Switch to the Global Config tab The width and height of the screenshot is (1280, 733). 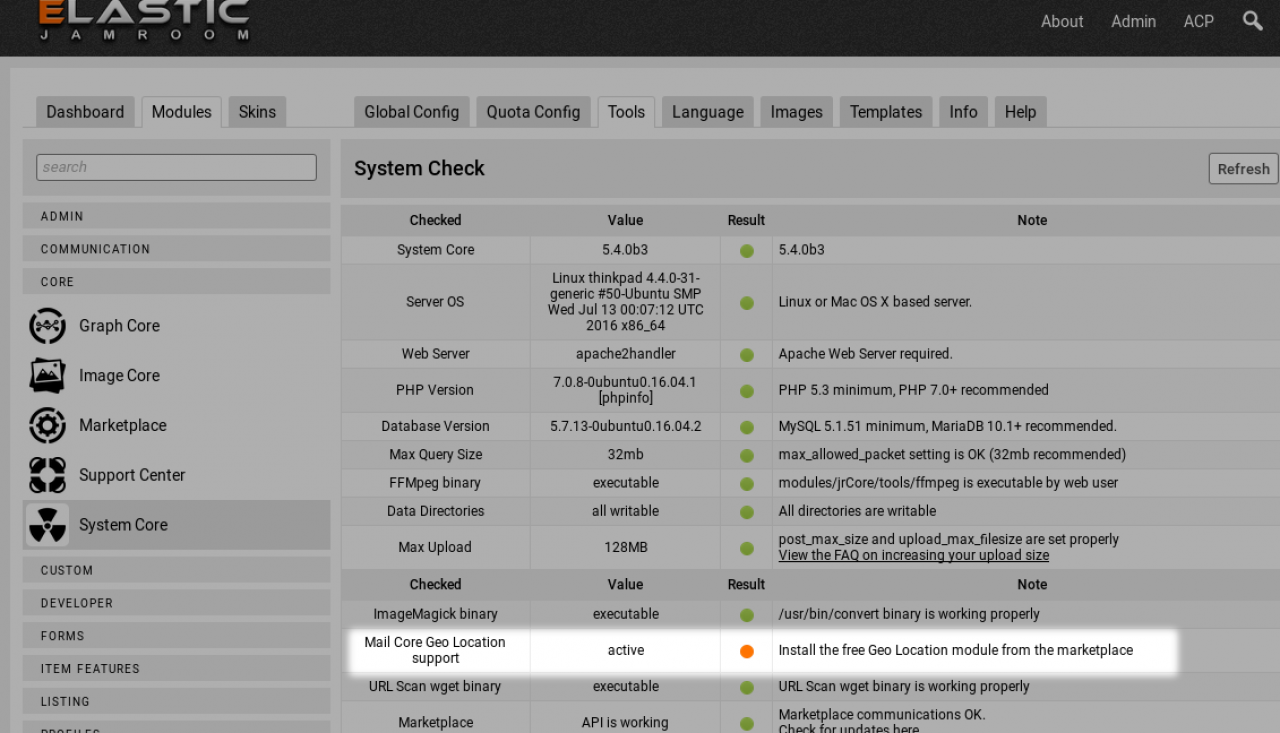(411, 112)
